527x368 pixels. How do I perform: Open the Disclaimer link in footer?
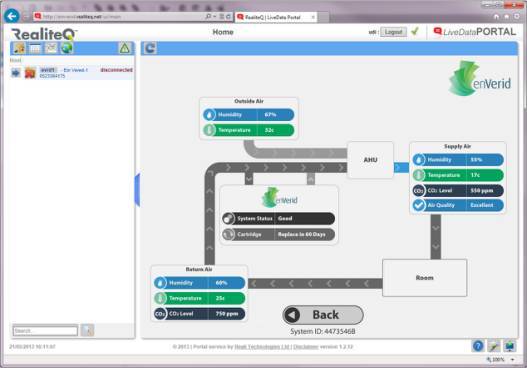pyautogui.click(x=306, y=346)
